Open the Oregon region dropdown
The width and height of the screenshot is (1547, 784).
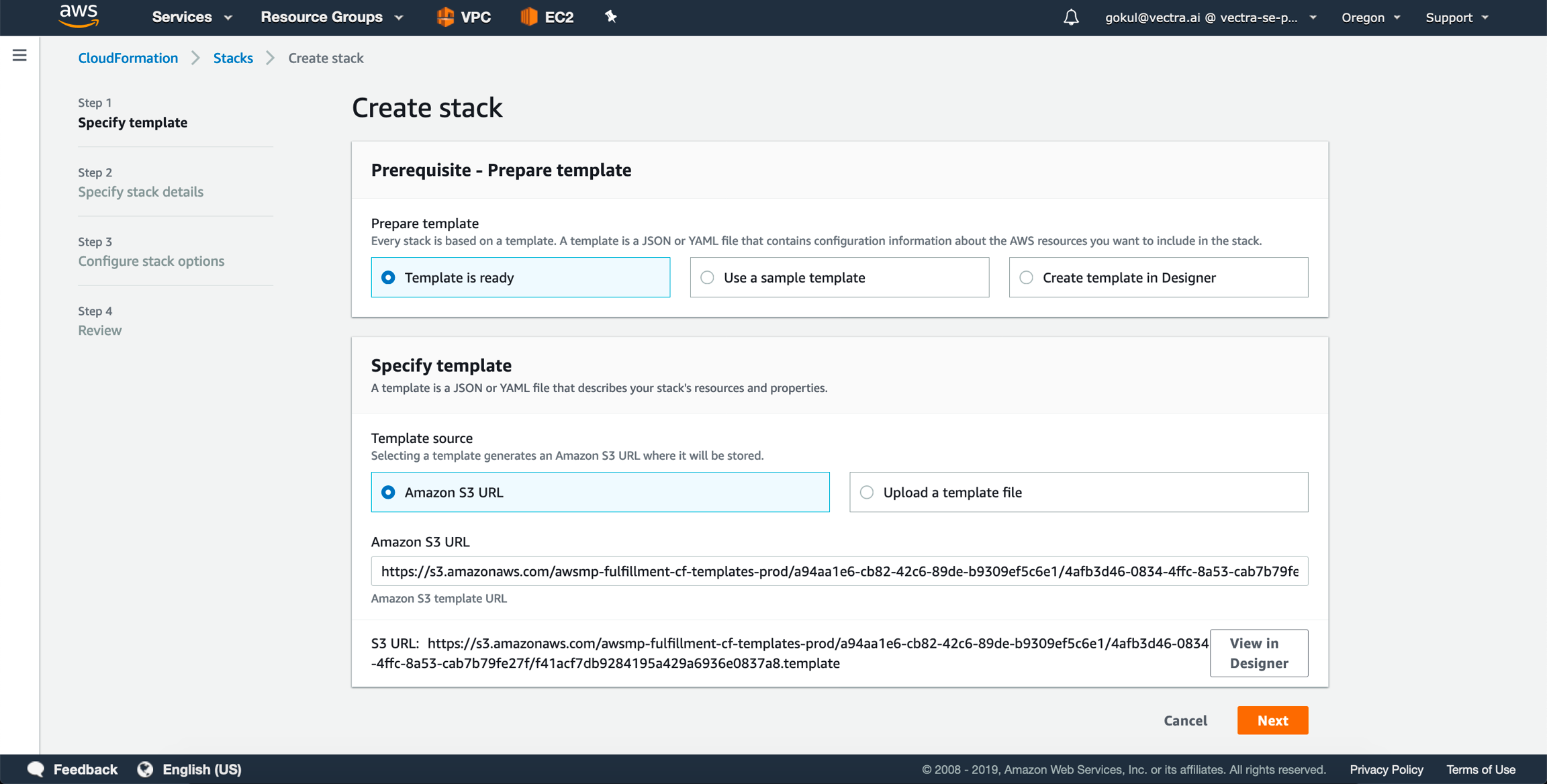tap(1370, 17)
